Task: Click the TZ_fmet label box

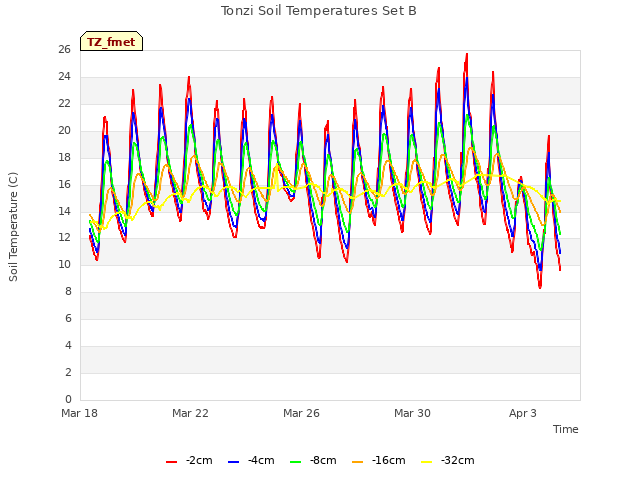Action: tap(111, 41)
